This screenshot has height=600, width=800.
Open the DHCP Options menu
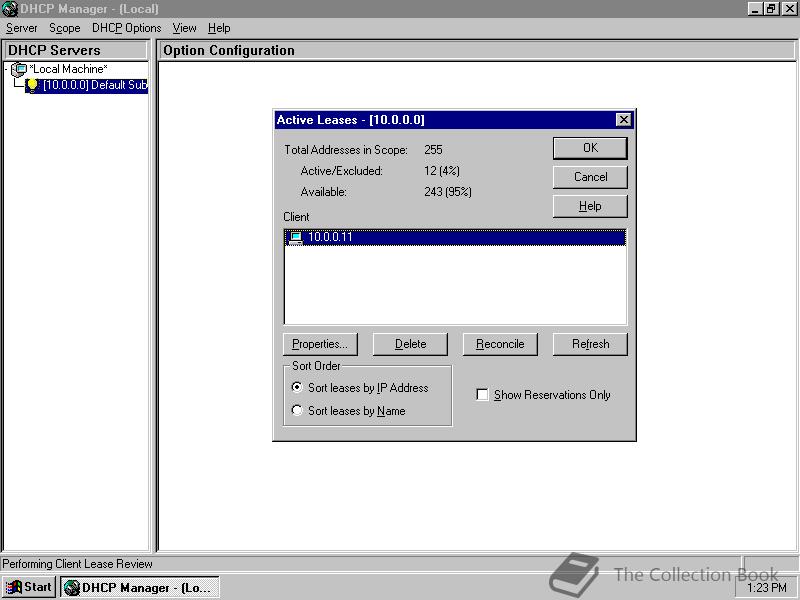pyautogui.click(x=127, y=28)
